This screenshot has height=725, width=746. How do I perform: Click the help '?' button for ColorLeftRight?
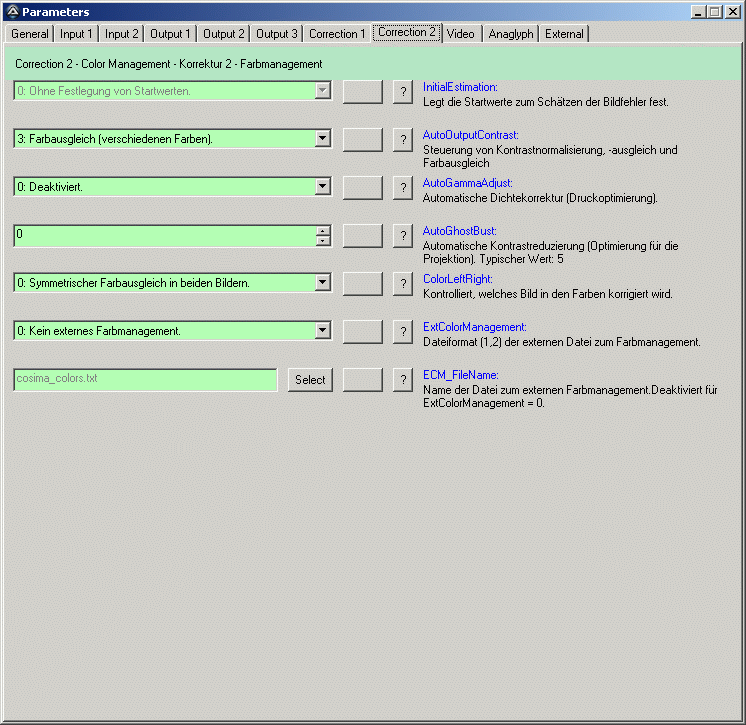[403, 283]
